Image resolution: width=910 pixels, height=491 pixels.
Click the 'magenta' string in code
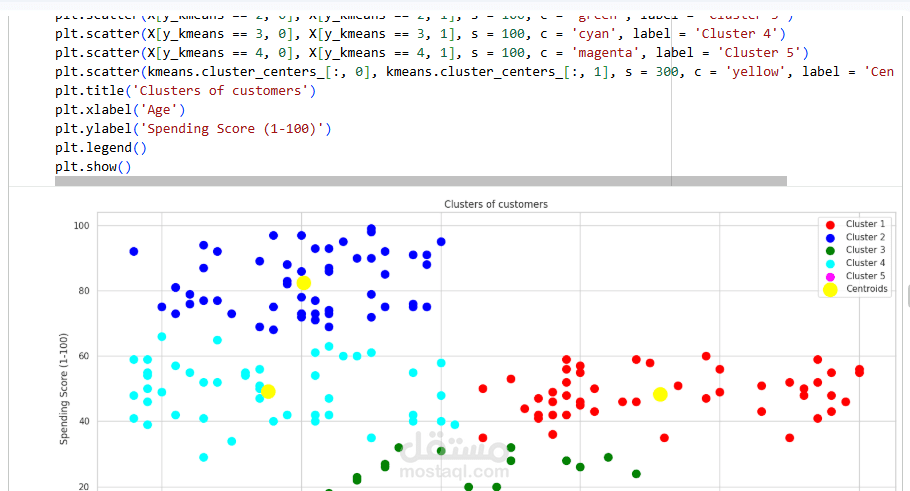(x=604, y=53)
